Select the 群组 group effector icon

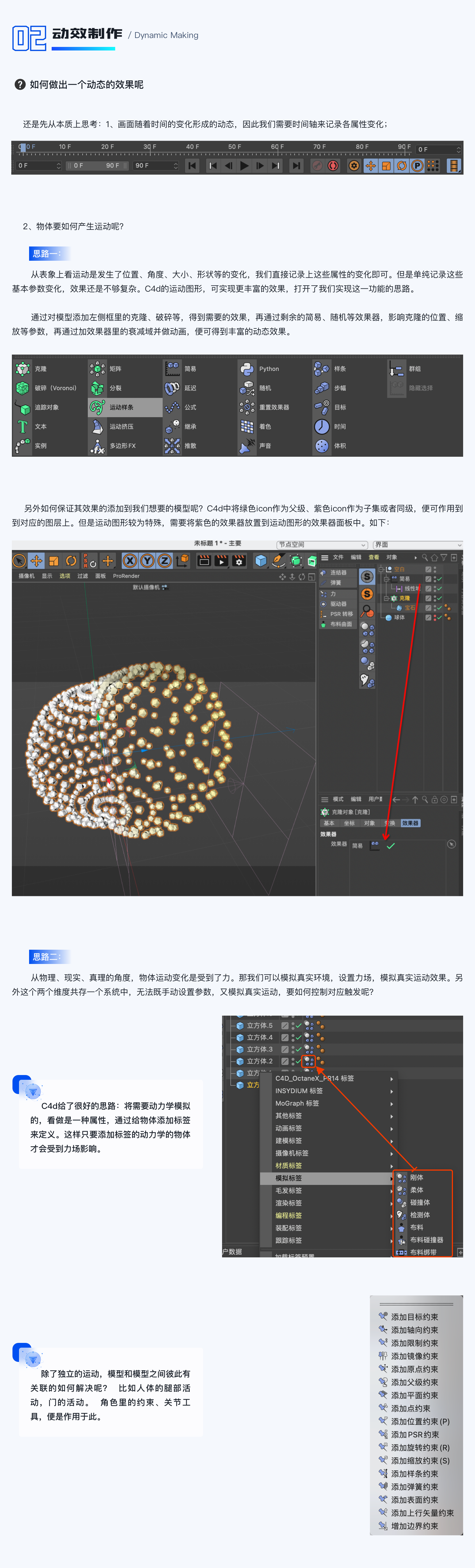click(x=397, y=369)
